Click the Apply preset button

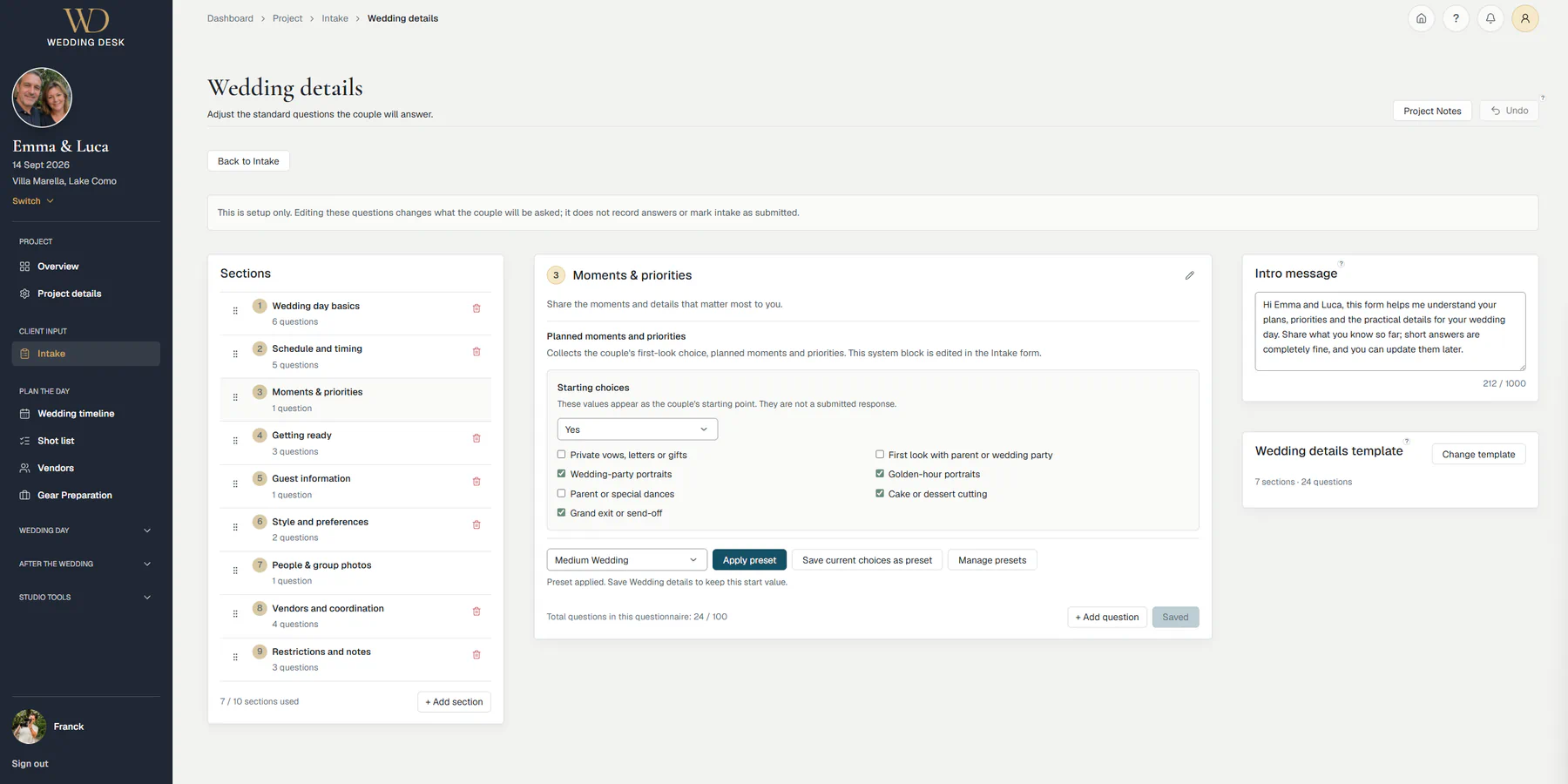pyautogui.click(x=749, y=560)
